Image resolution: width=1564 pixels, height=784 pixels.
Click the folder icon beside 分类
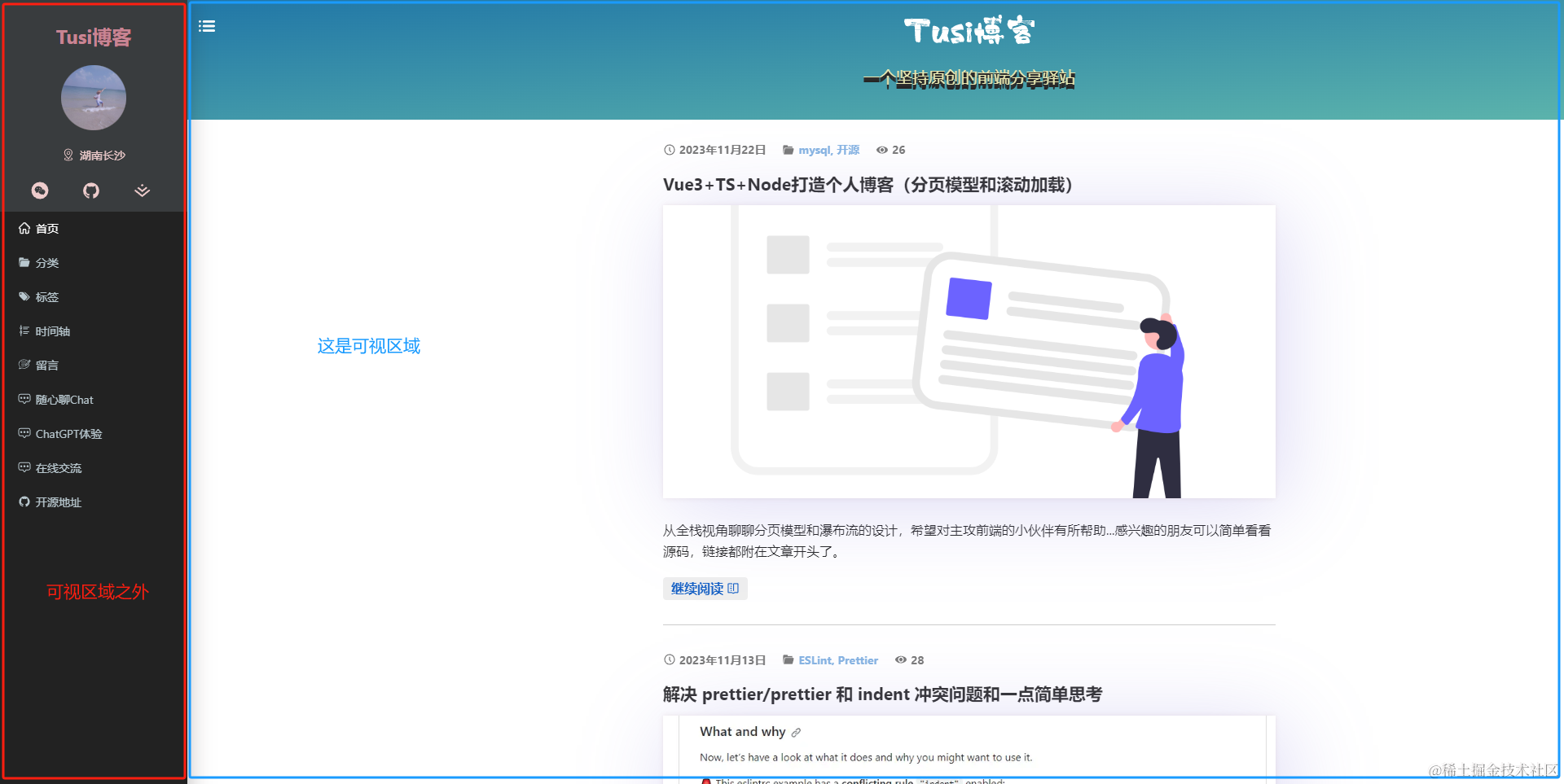tap(24, 262)
